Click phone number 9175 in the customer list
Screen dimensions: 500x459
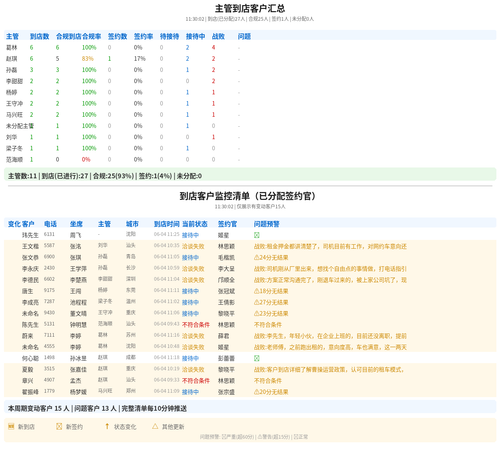click(49, 290)
